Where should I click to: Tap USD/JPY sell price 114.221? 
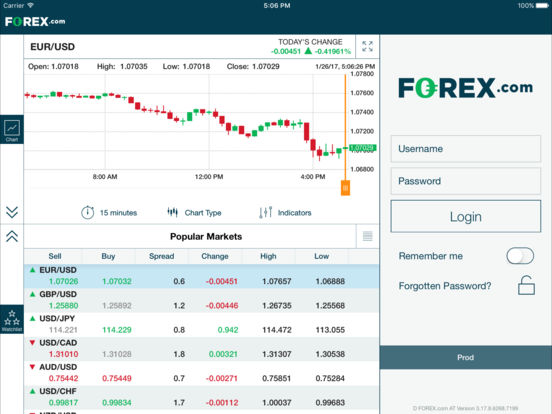pyautogui.click(x=63, y=330)
